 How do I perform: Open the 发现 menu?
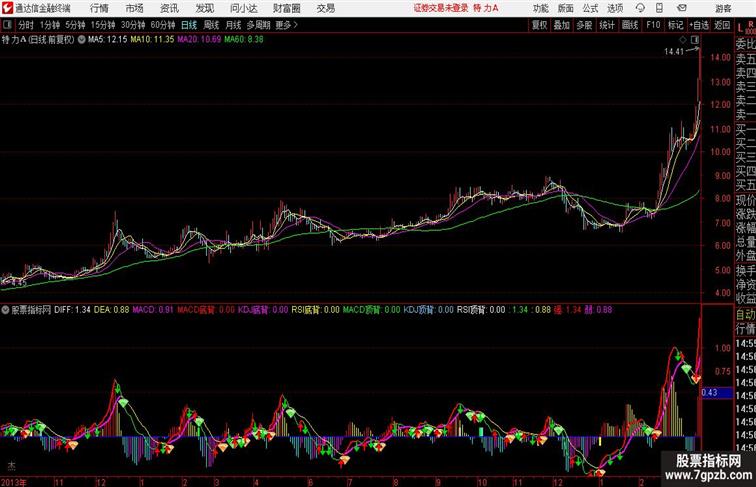coord(204,8)
